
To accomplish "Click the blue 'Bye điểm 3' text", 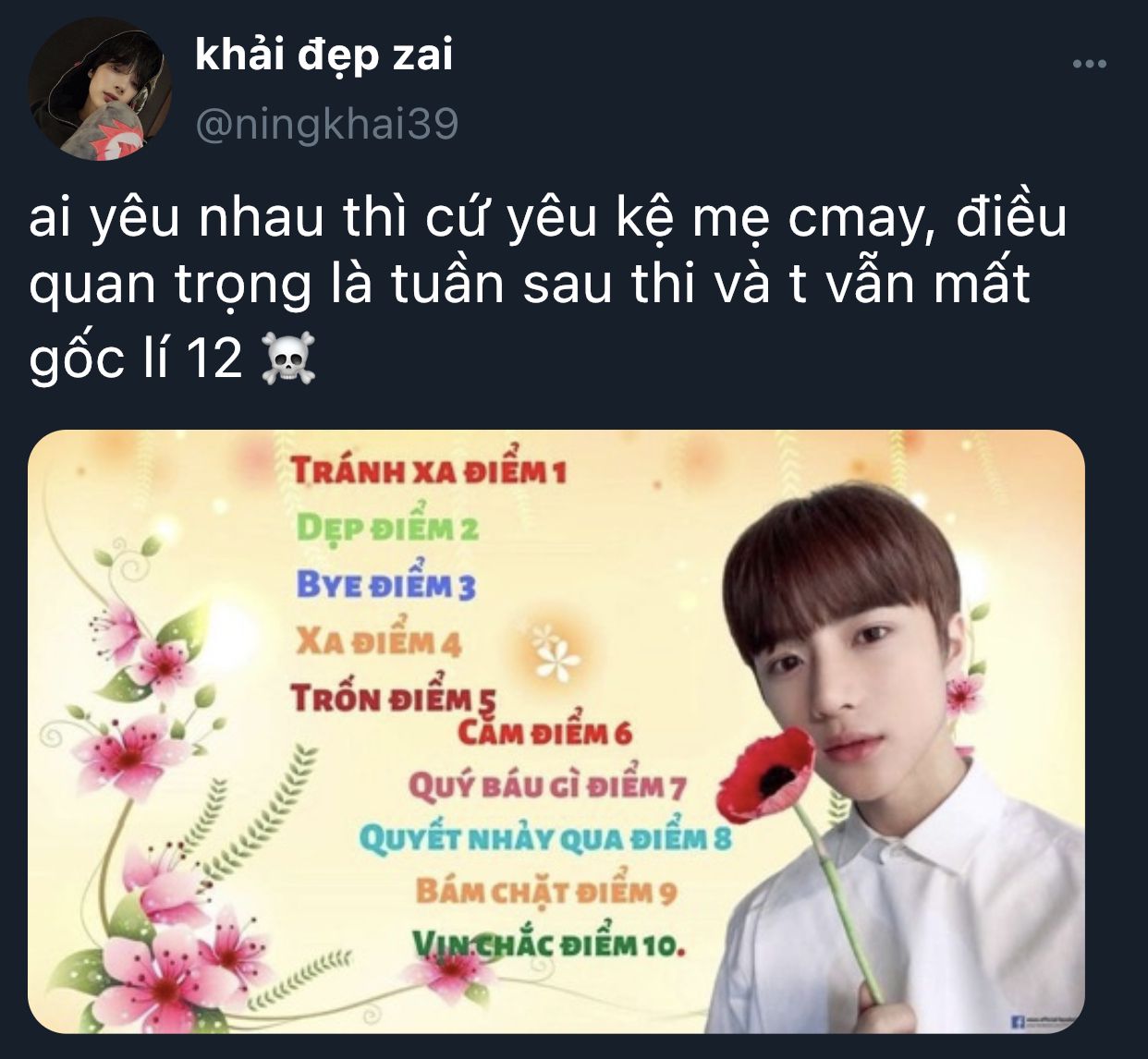I will [385, 584].
